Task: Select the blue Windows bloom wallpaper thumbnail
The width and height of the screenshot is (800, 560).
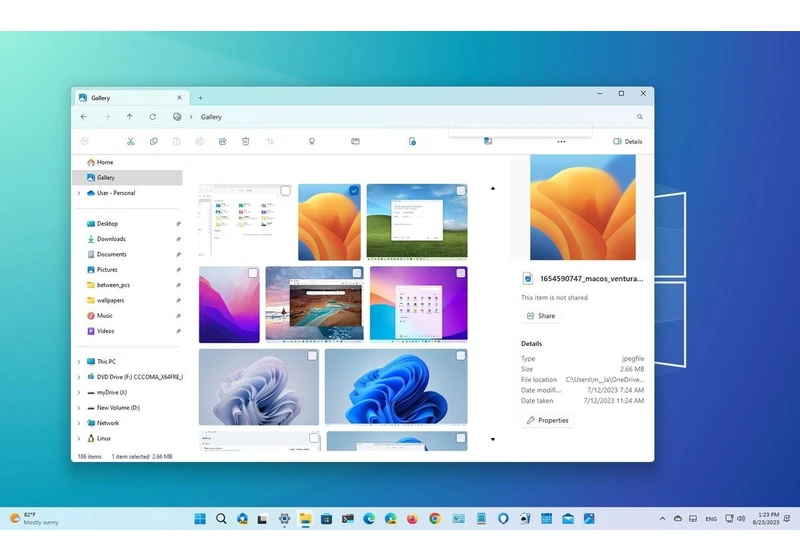Action: click(396, 387)
